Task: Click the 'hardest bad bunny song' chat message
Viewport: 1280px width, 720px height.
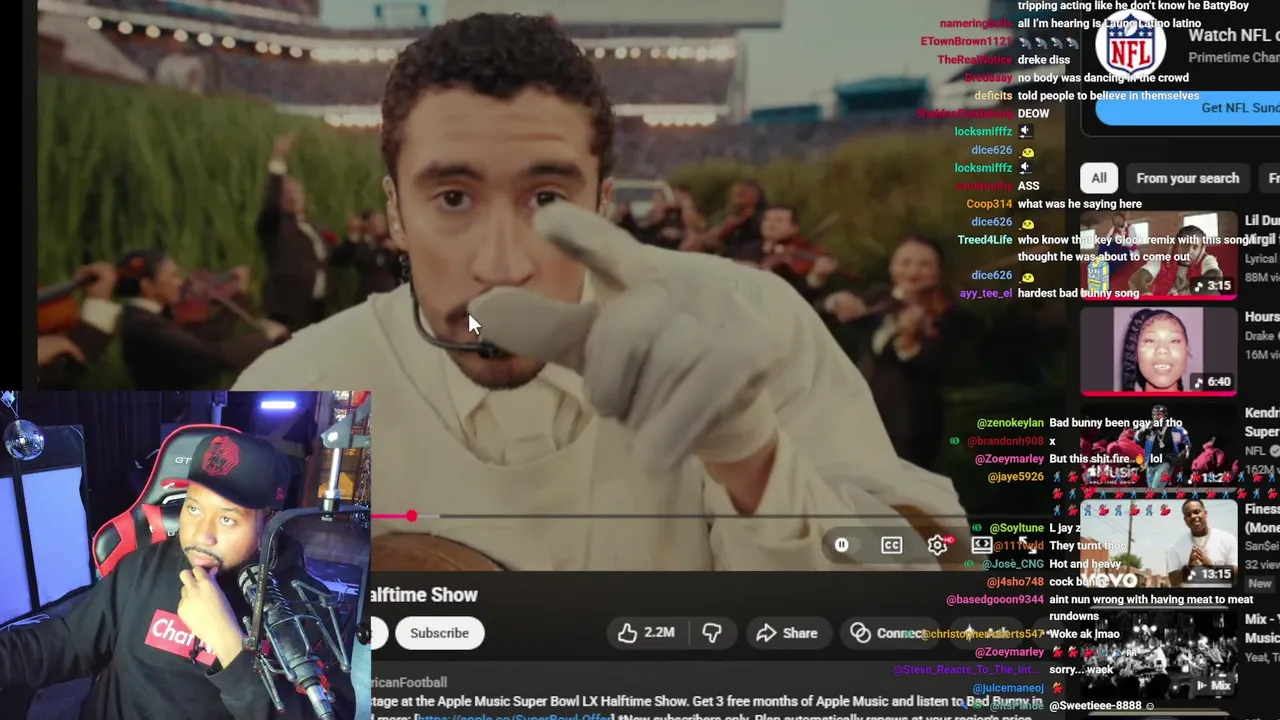Action: click(1078, 294)
